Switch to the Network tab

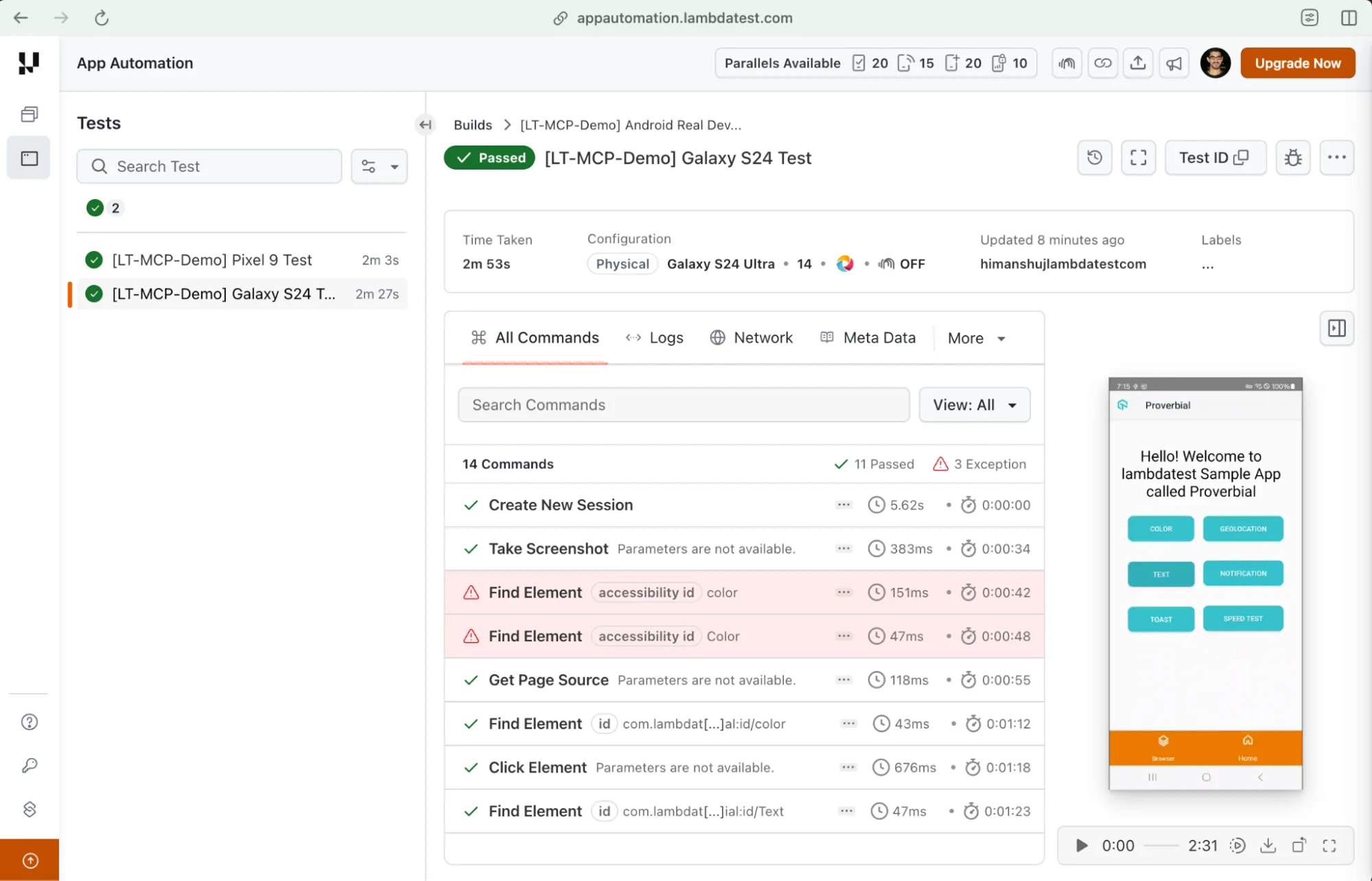click(x=751, y=337)
